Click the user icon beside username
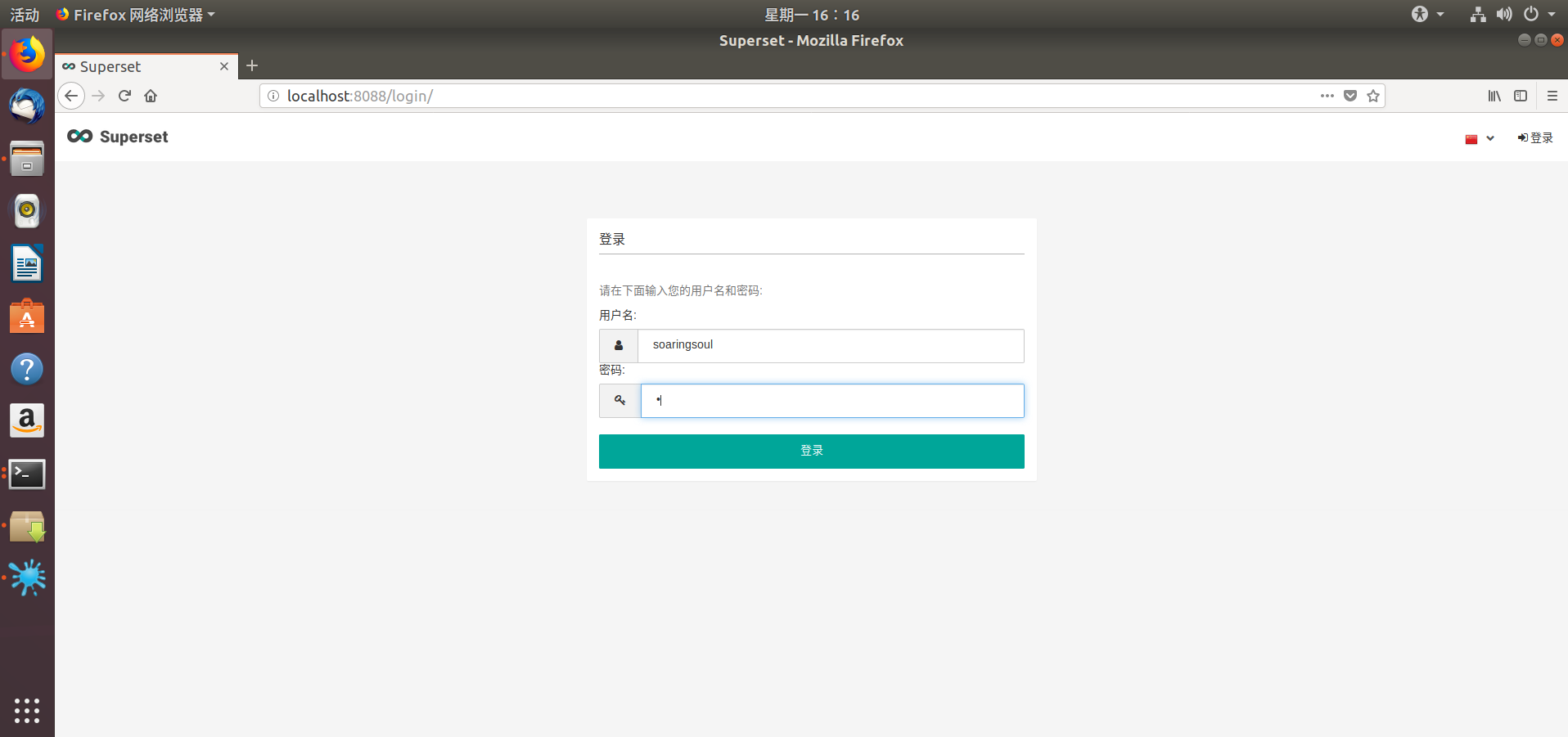The image size is (1568, 737). click(x=619, y=346)
